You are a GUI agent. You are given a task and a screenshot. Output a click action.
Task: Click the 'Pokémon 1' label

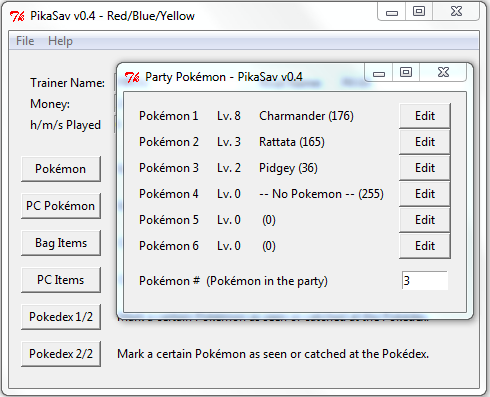[x=169, y=116]
